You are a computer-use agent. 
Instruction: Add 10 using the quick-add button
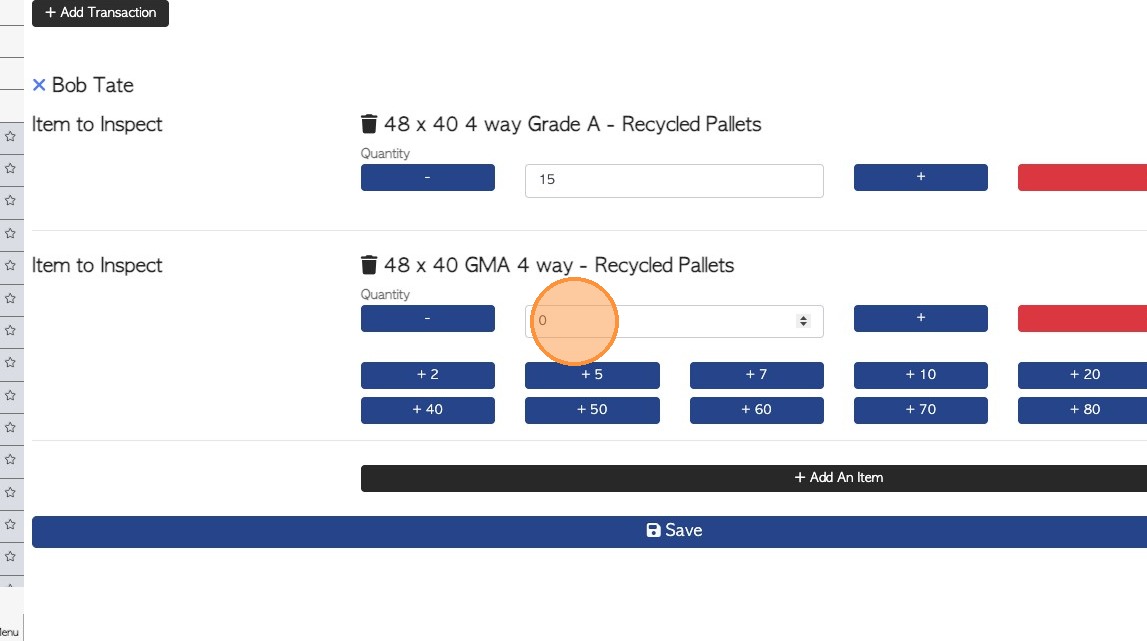point(920,375)
